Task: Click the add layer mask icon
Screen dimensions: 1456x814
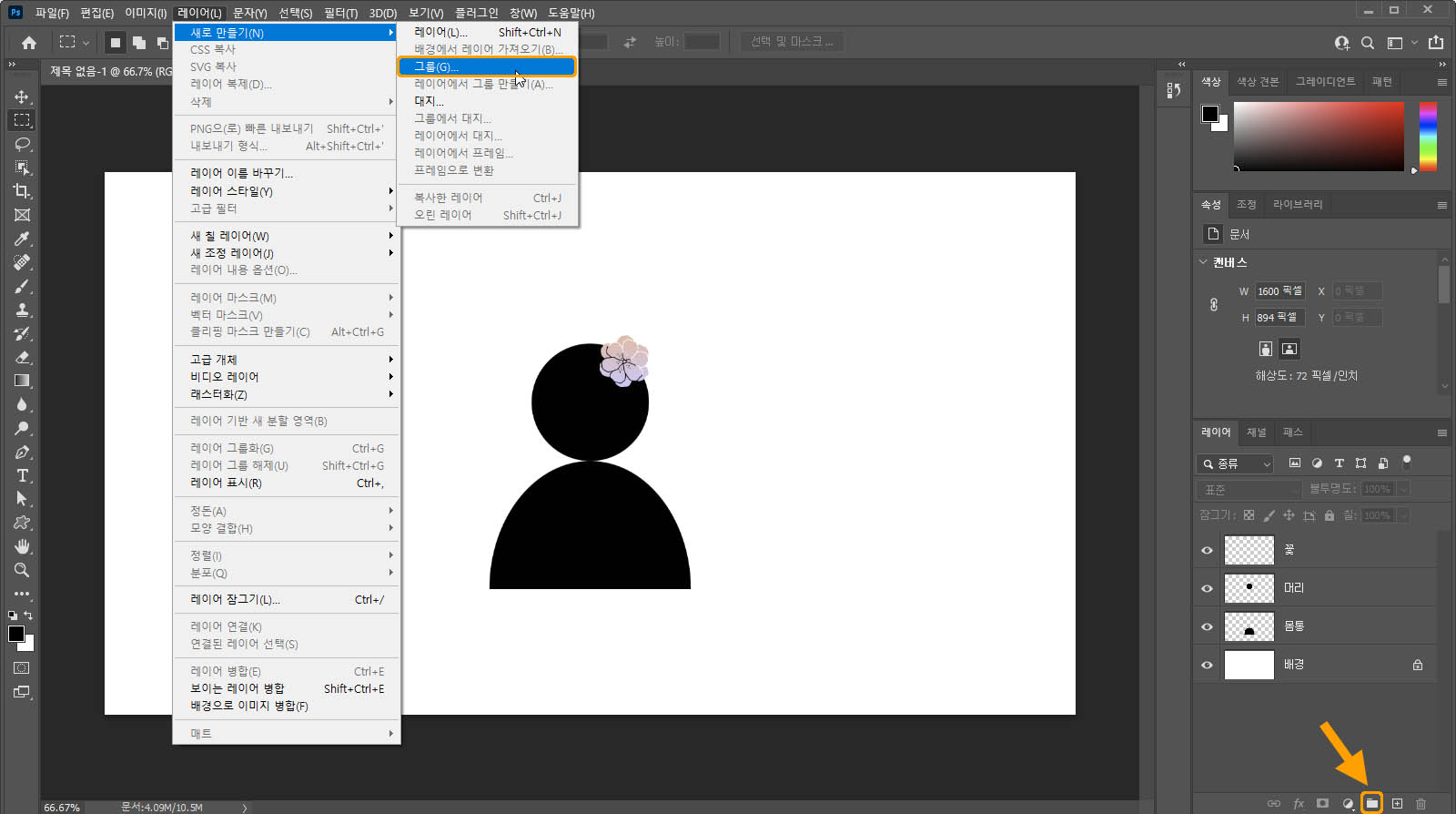Action: tap(1322, 803)
